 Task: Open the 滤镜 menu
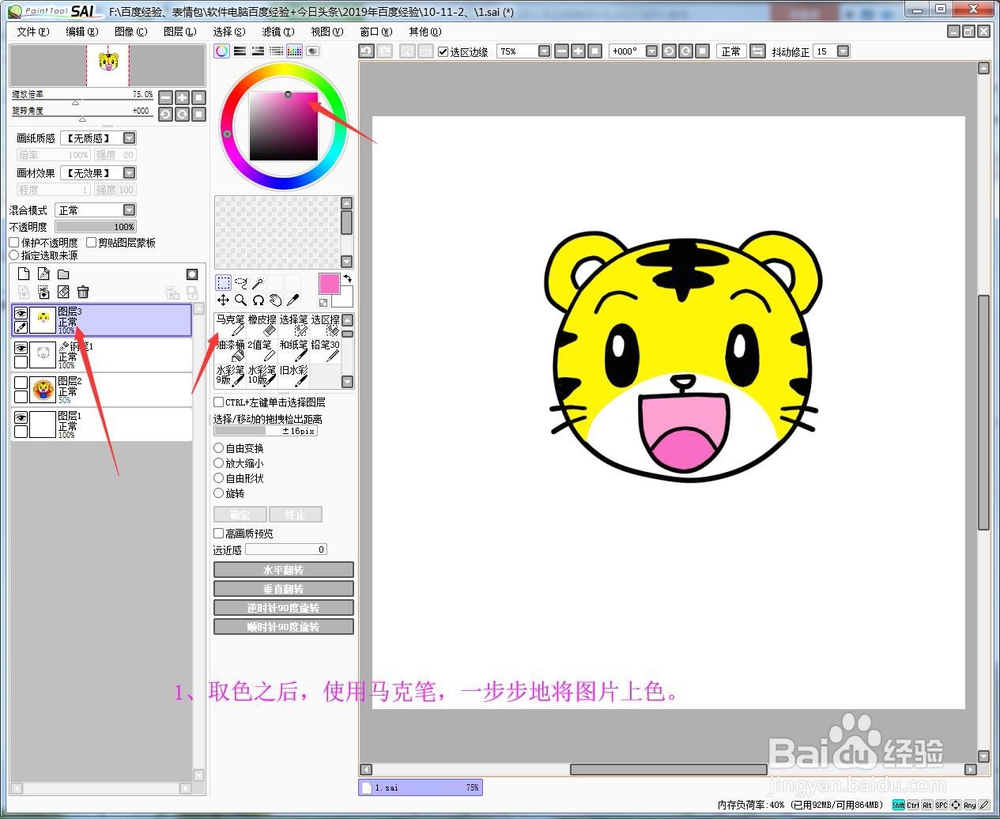pos(278,31)
